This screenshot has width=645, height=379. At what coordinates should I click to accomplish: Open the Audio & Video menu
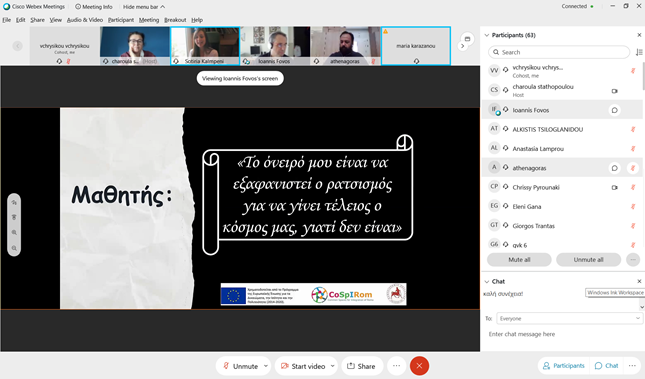[x=85, y=20]
